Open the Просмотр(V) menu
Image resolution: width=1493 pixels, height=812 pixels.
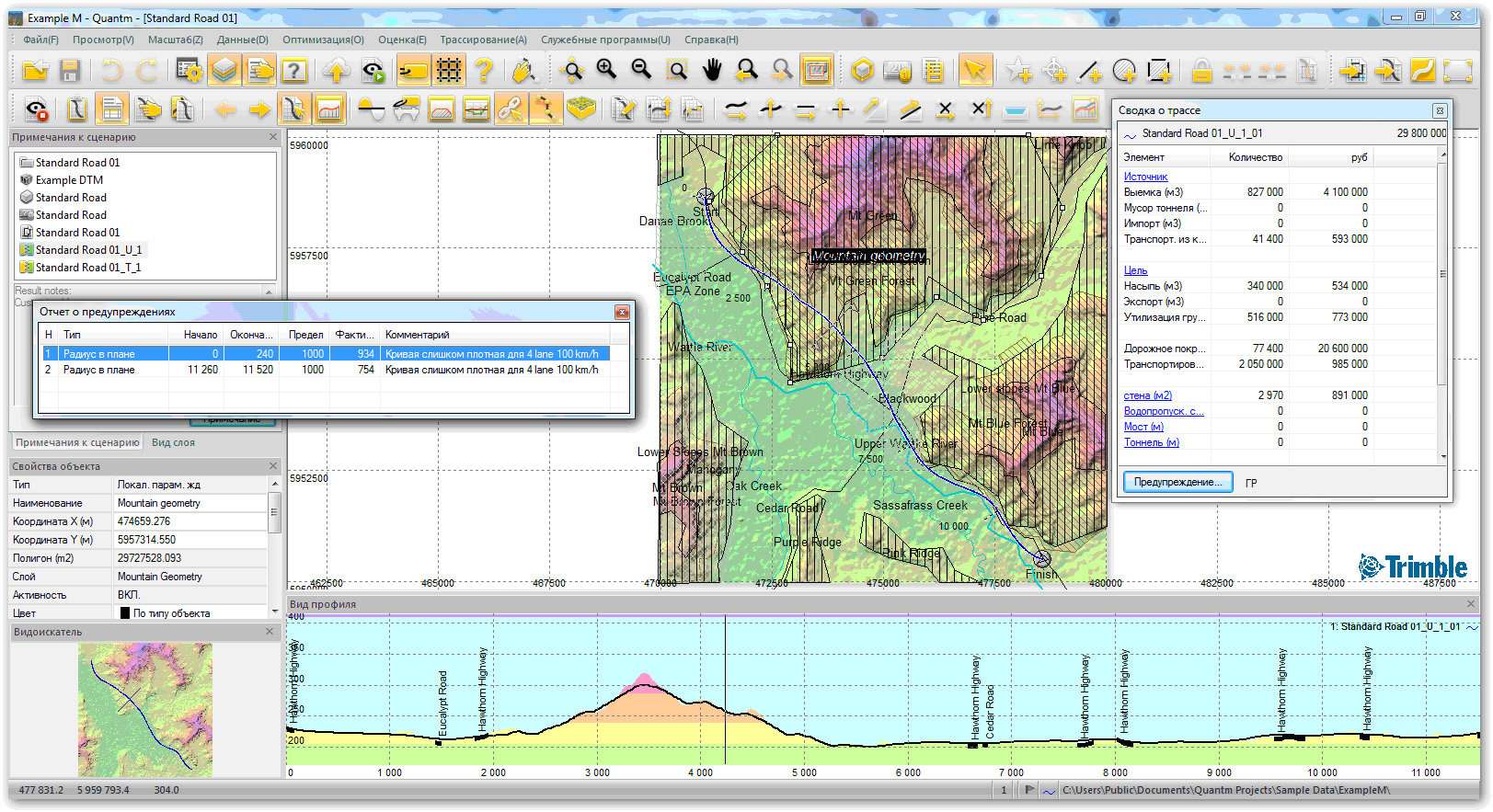pyautogui.click(x=103, y=40)
